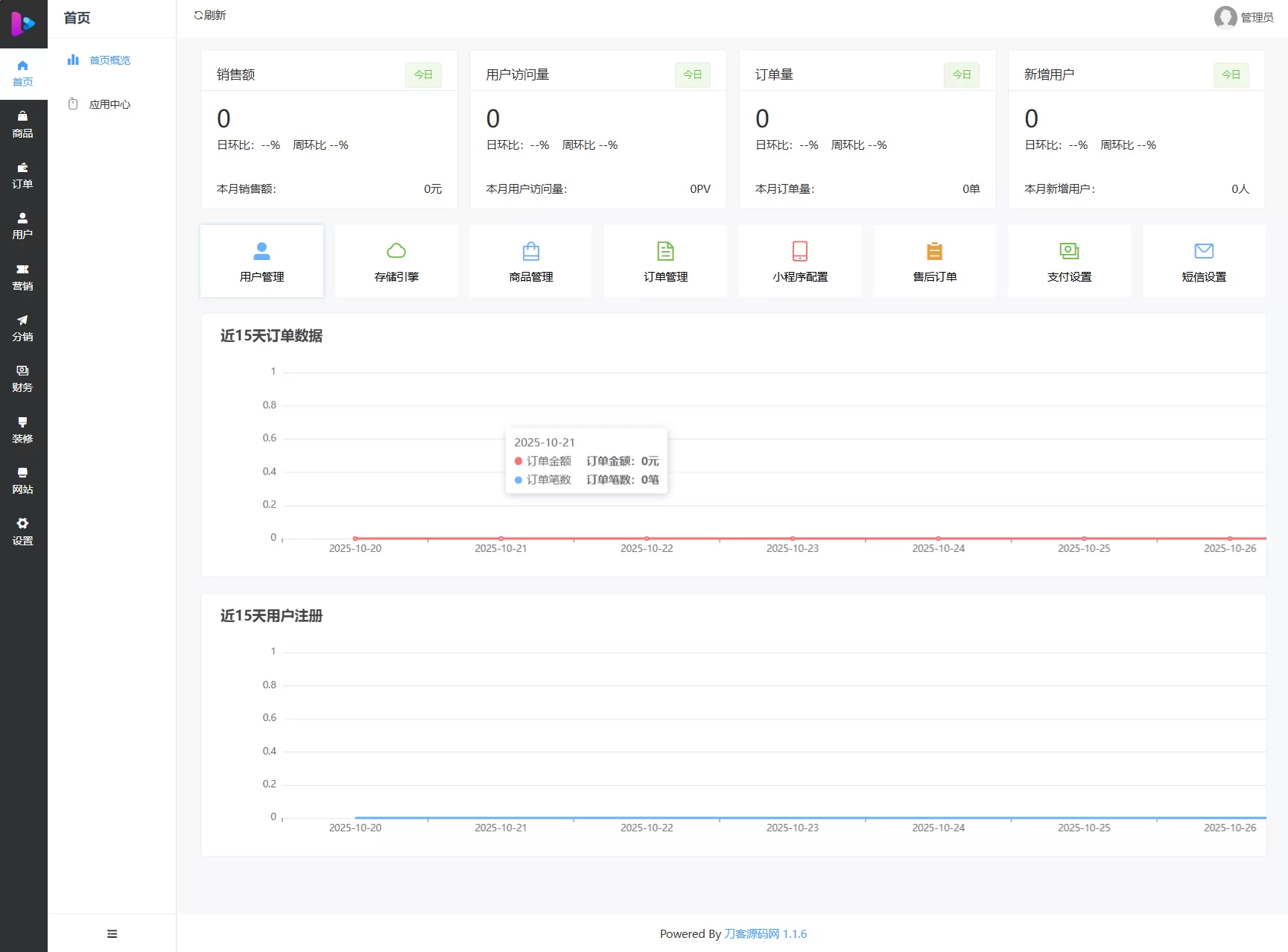
Task: Select 首页概览 menu item
Action: (109, 60)
